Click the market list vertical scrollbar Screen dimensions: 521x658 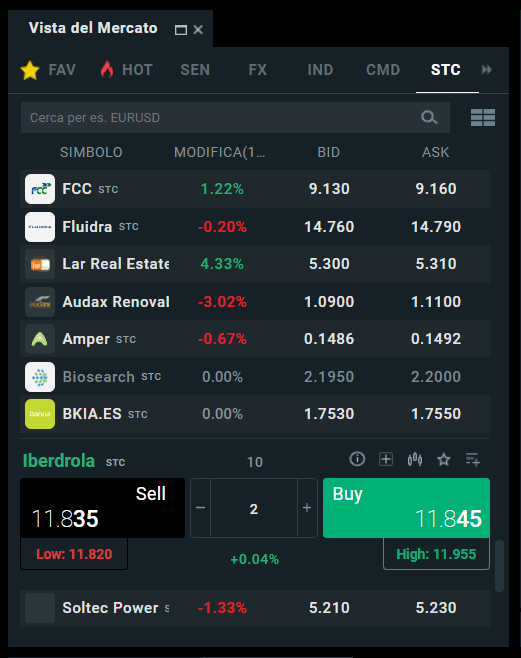pos(499,566)
